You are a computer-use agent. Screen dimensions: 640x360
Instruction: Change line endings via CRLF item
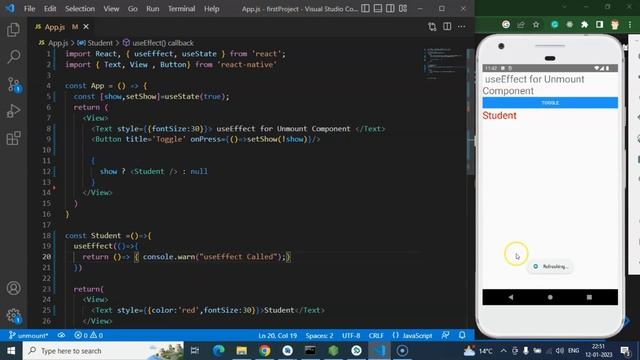(376, 336)
